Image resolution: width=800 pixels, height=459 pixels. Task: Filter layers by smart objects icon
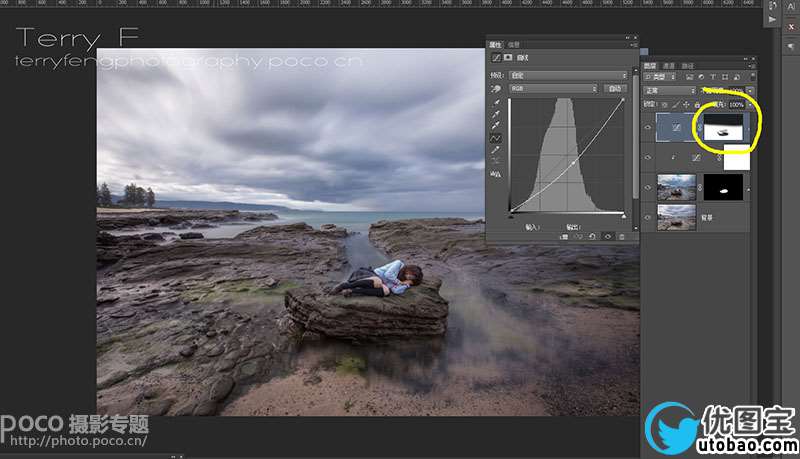[x=737, y=76]
